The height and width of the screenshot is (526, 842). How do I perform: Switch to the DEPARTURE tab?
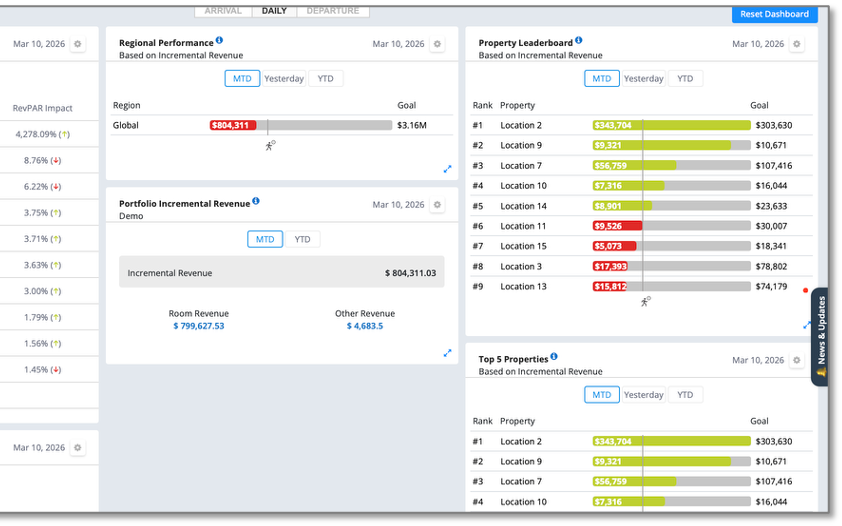click(x=333, y=11)
